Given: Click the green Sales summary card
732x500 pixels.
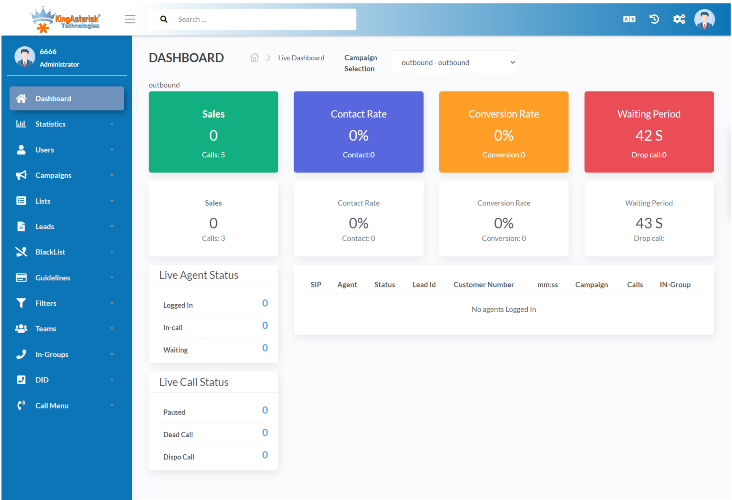Looking at the screenshot, I should 213,132.
